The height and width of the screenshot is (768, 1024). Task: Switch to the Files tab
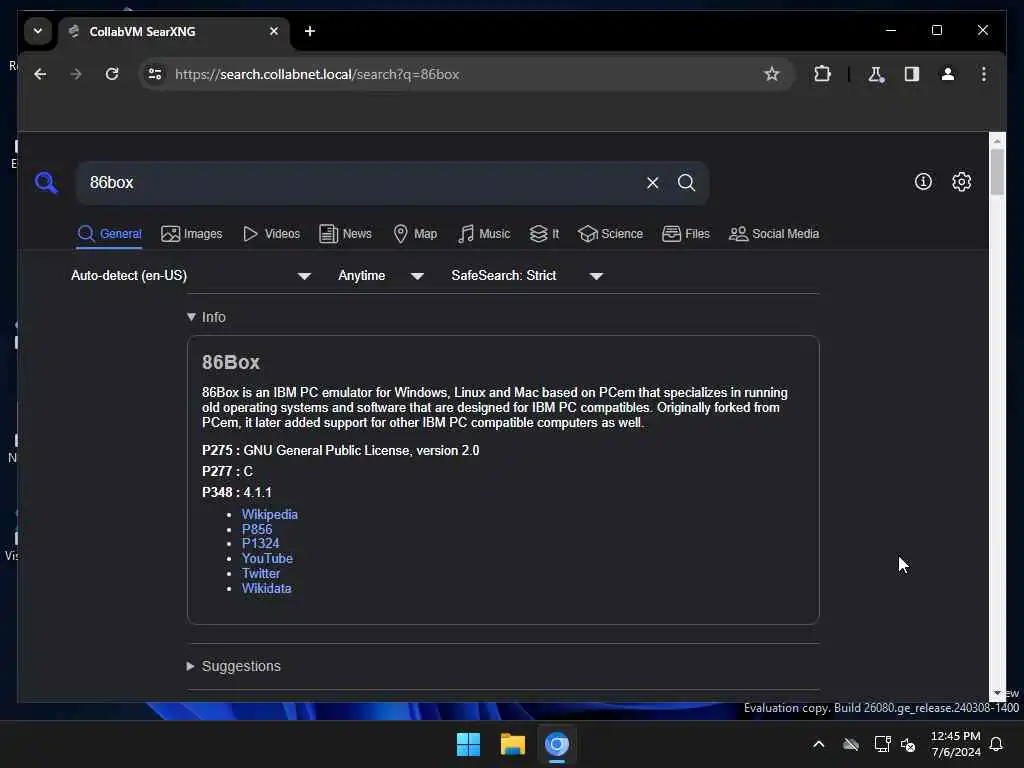tap(686, 234)
